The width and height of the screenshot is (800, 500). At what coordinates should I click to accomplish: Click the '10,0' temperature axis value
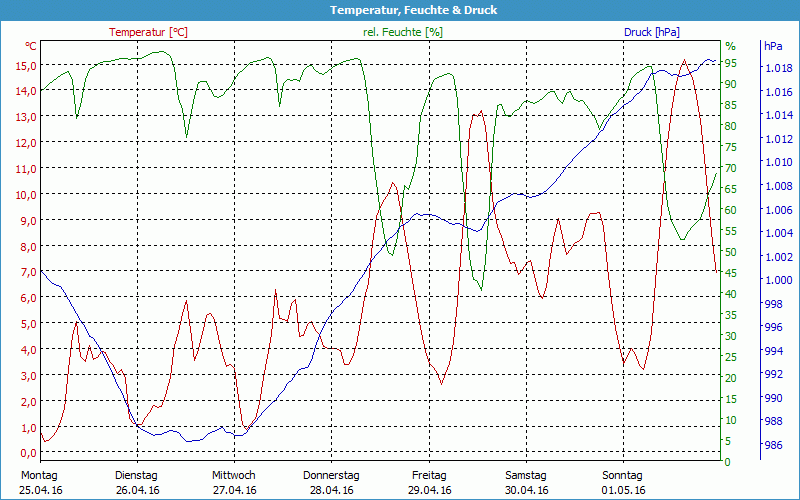(26, 195)
